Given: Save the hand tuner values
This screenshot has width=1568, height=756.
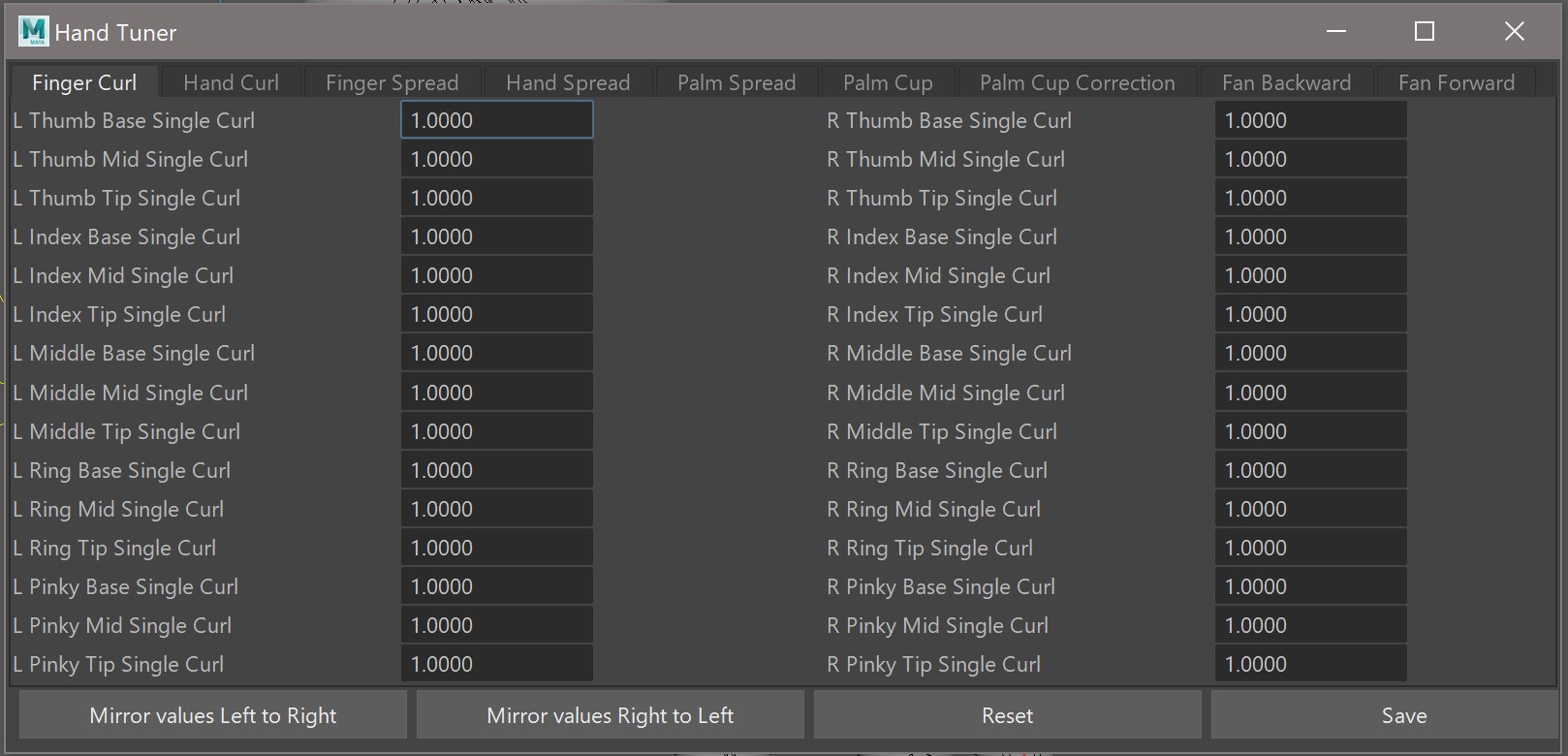Looking at the screenshot, I should point(1385,715).
